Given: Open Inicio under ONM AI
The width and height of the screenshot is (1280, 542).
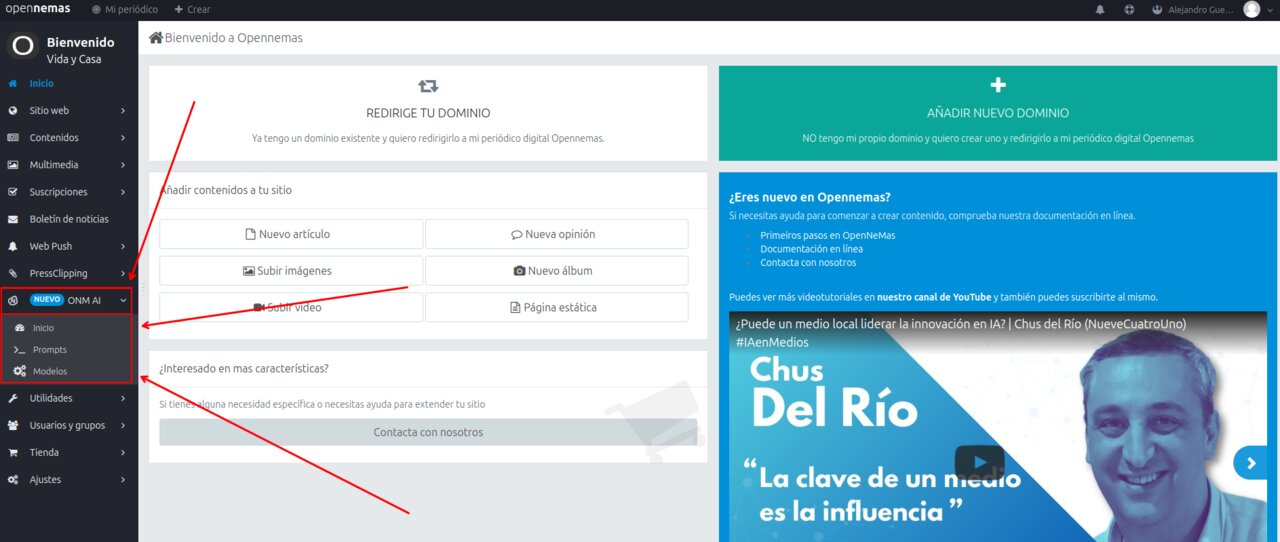Looking at the screenshot, I should pos(43,328).
